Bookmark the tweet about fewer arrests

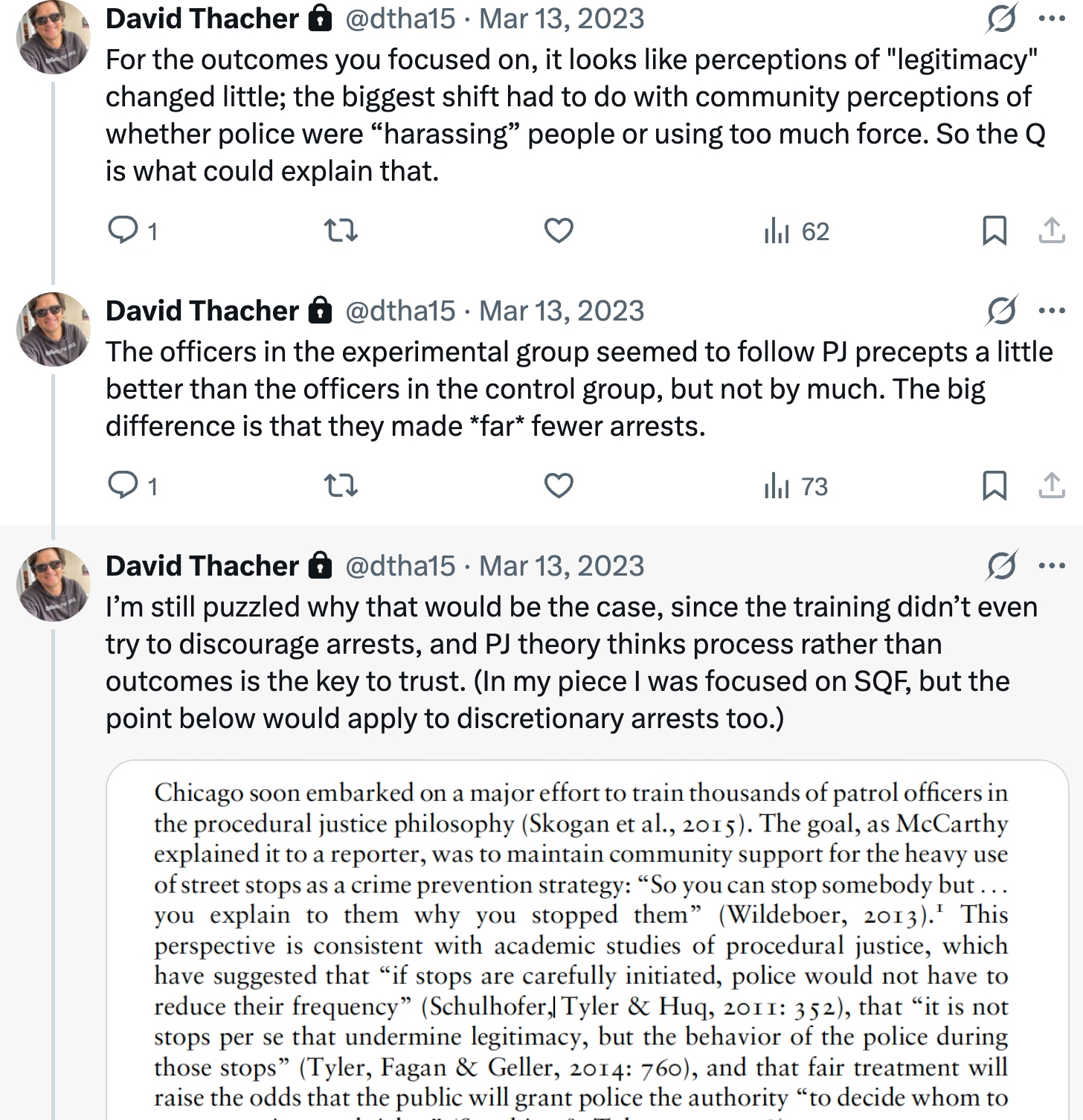click(994, 486)
